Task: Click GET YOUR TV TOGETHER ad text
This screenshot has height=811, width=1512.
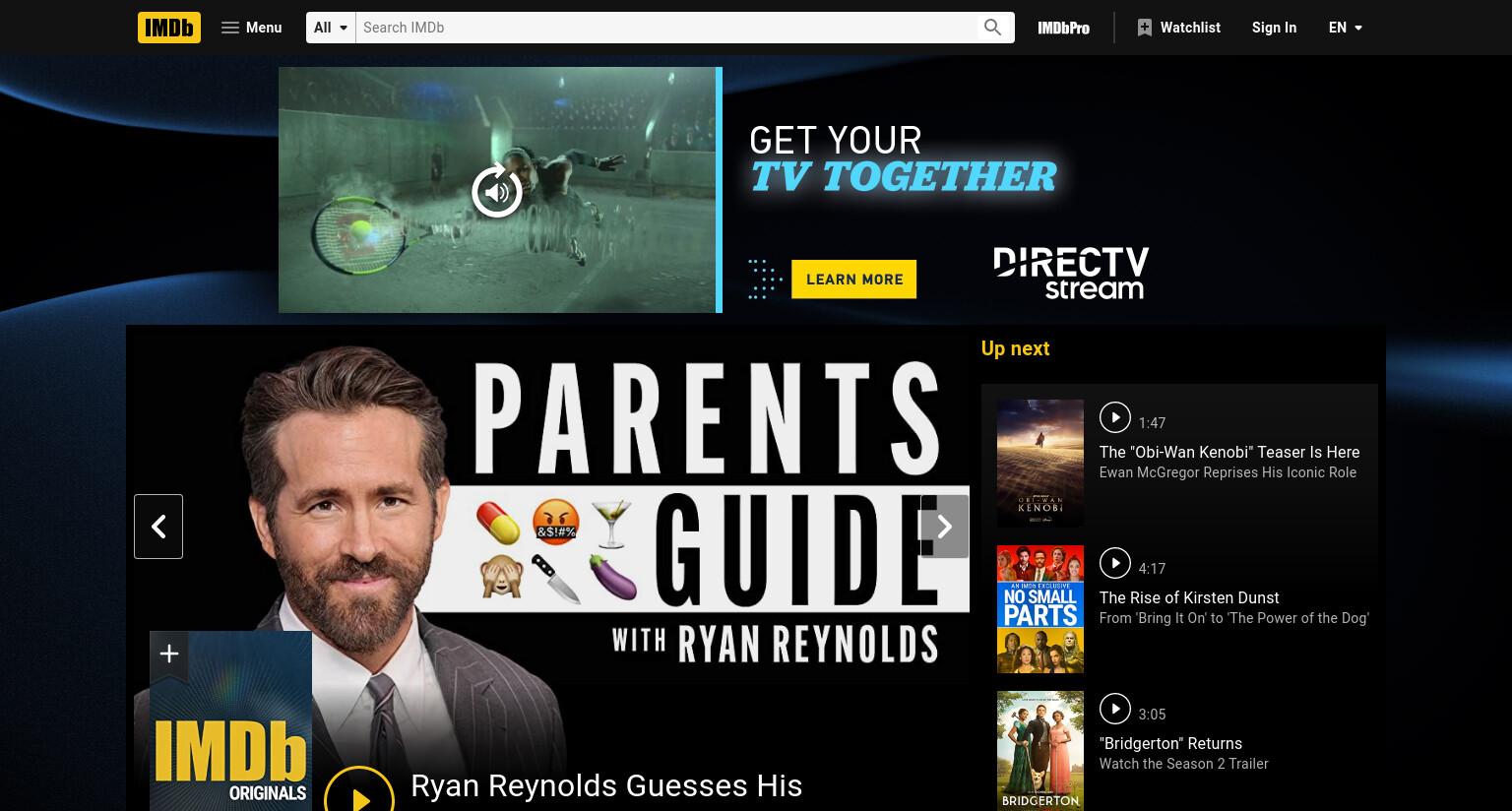Action: click(903, 159)
